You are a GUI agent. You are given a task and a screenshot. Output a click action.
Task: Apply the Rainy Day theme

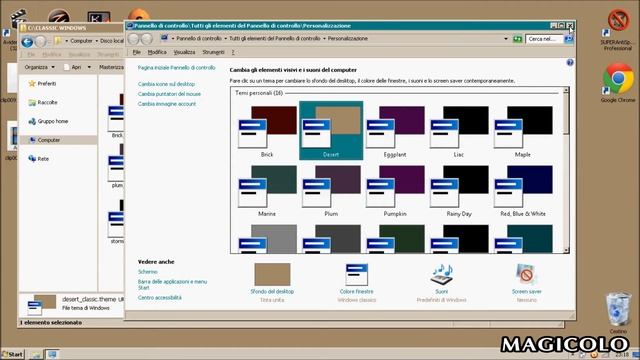pos(459,190)
